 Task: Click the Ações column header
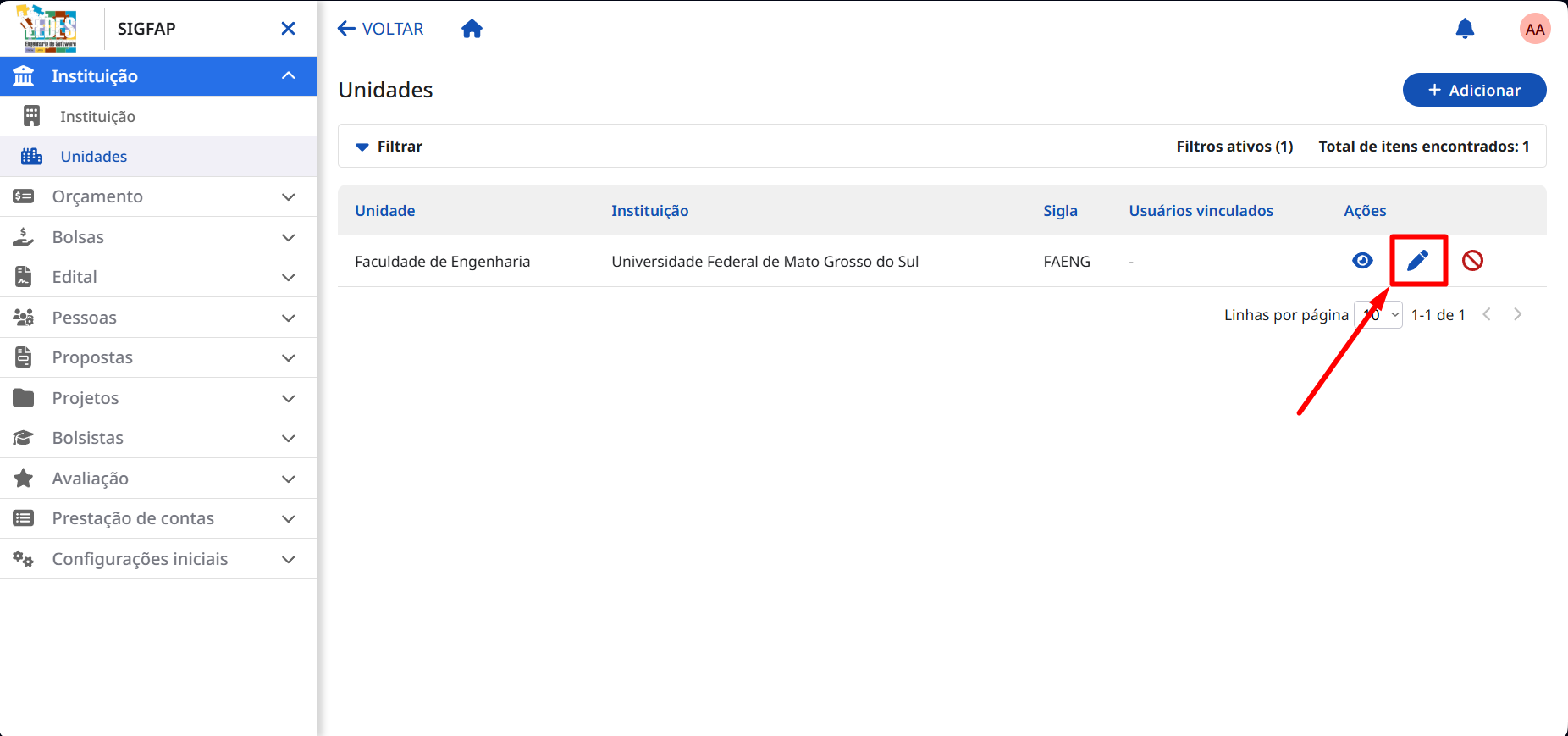[1365, 211]
